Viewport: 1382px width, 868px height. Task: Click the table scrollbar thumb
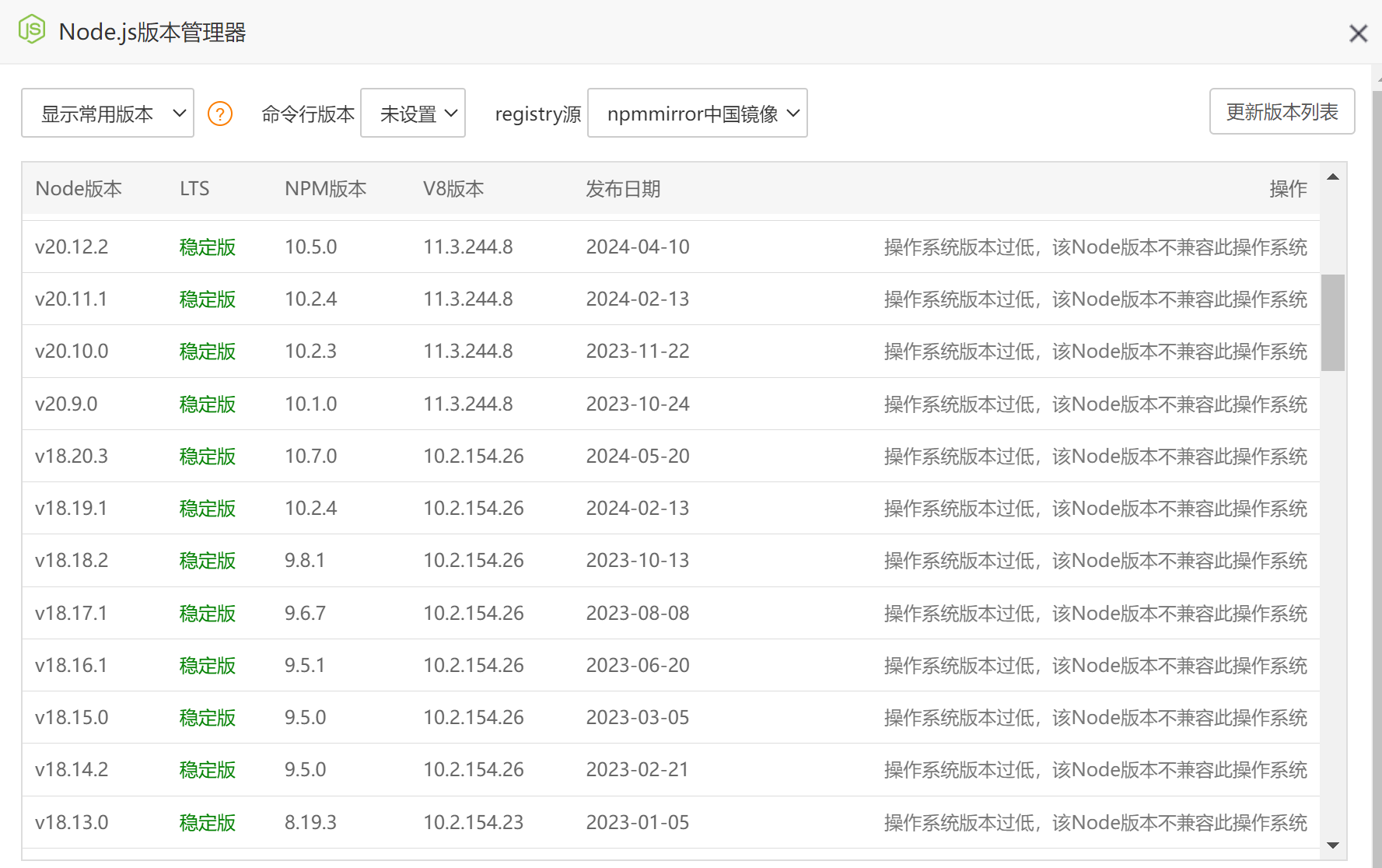point(1333,322)
